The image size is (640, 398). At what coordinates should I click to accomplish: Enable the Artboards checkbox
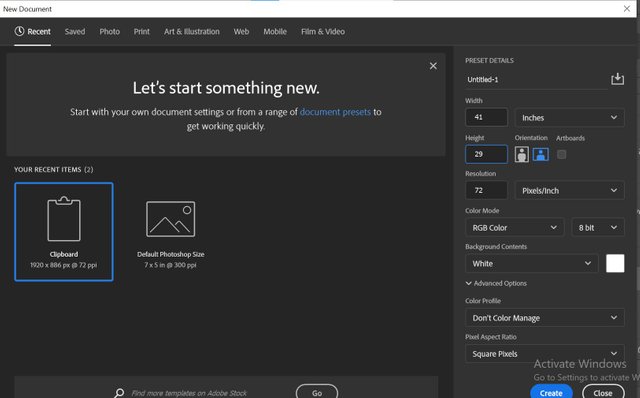pyautogui.click(x=561, y=154)
